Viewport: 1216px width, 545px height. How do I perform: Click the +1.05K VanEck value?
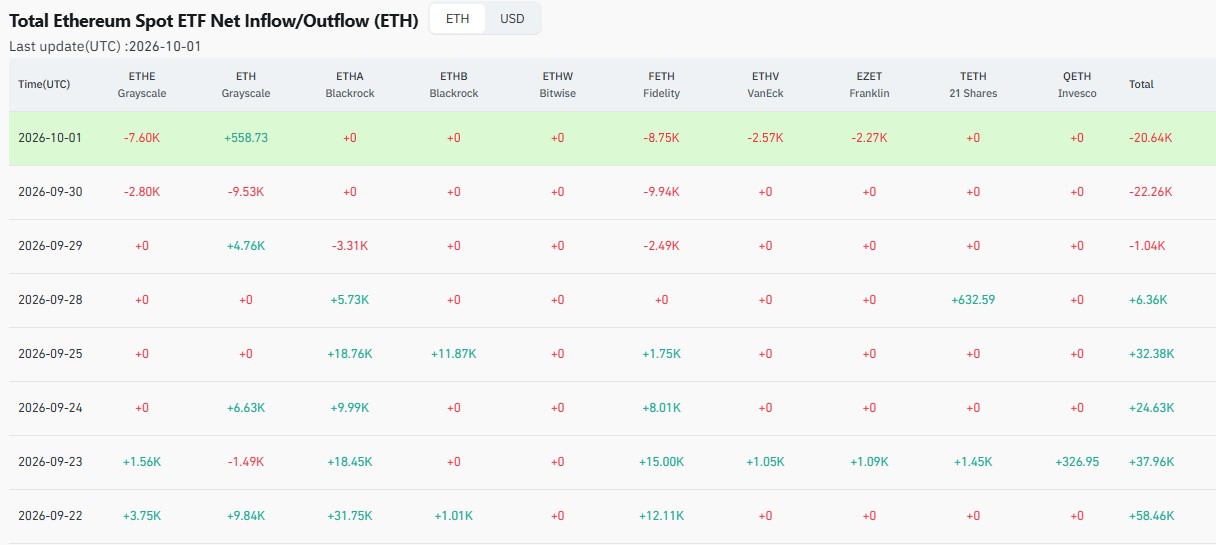pyautogui.click(x=766, y=462)
